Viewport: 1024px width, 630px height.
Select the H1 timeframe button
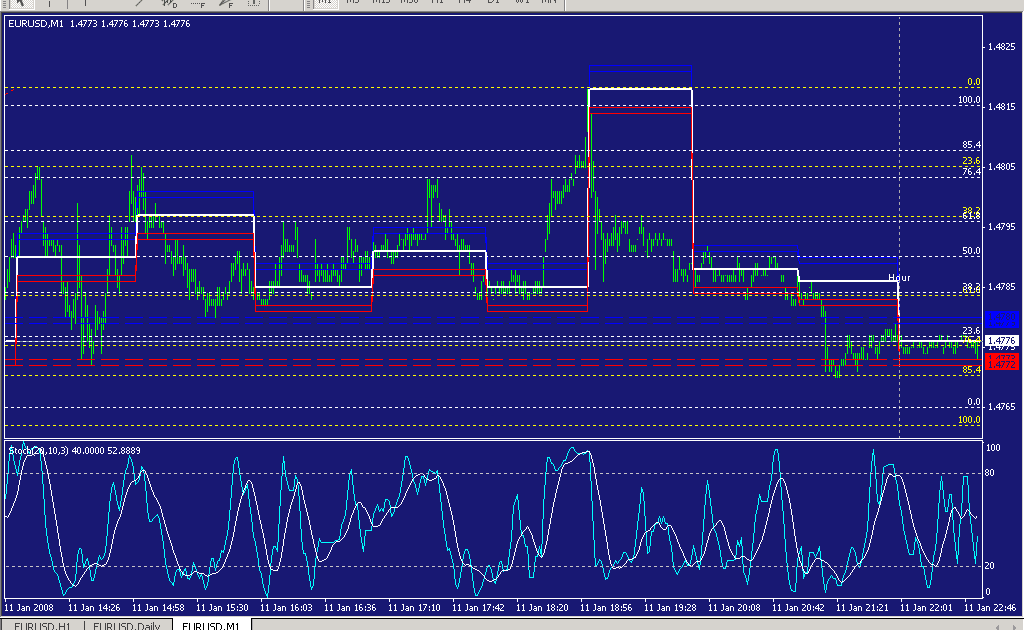click(437, 3)
